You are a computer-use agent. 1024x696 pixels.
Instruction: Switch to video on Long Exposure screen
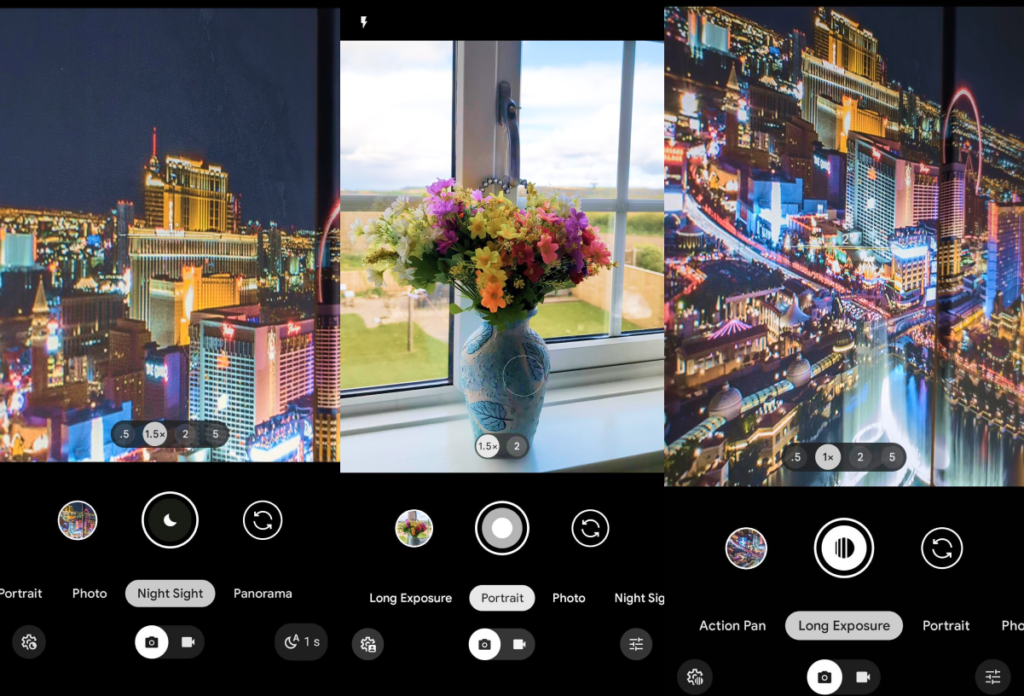pos(862,677)
